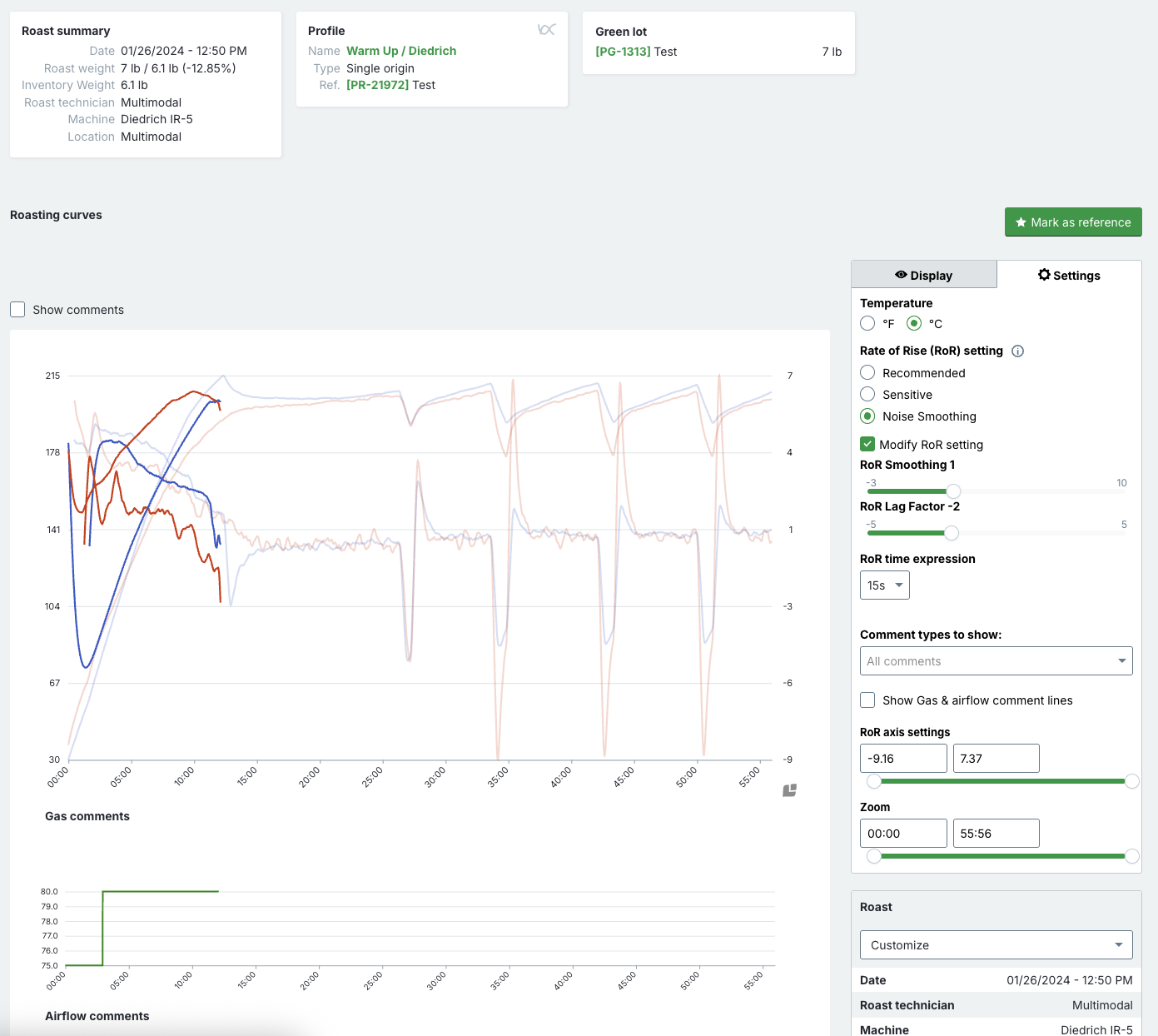Screen dimensions: 1158x1036
Task: Open the Warm Up / Diedrich profile link
Action: pyautogui.click(x=401, y=51)
